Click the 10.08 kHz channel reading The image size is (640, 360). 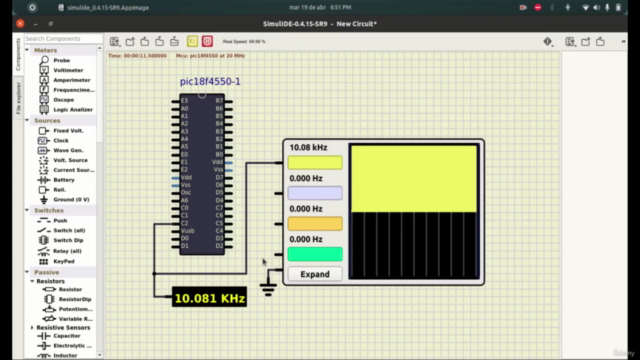[308, 147]
